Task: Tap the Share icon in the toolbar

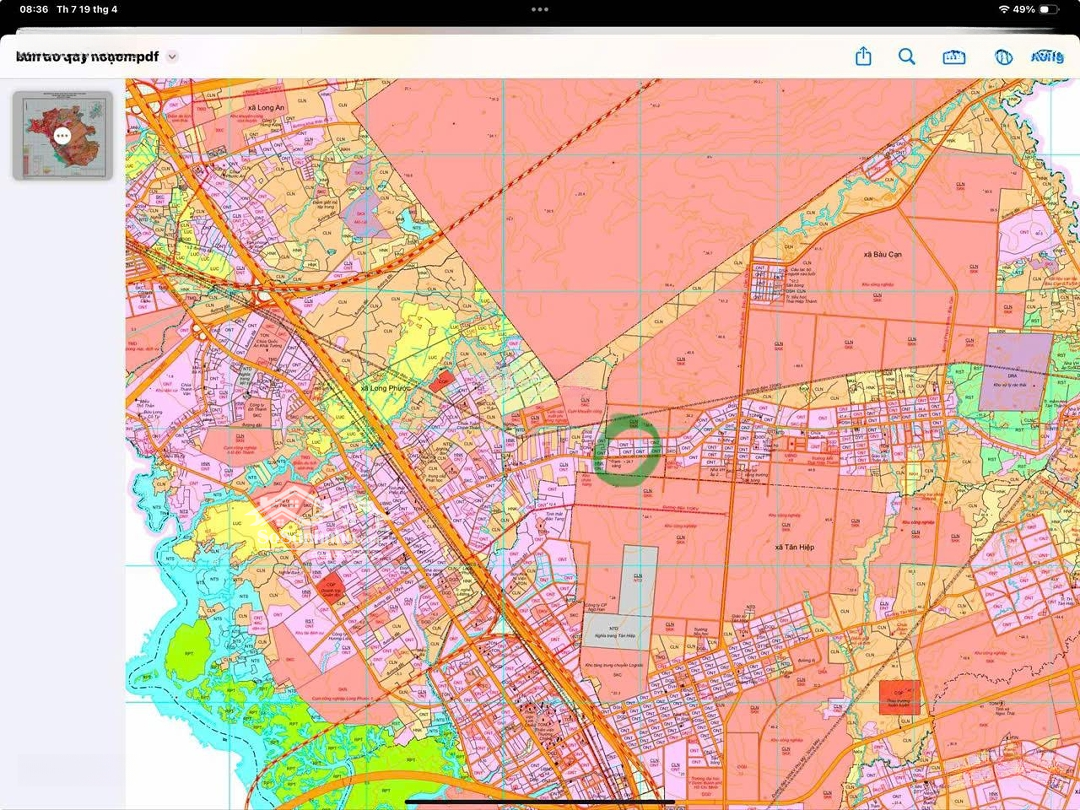Action: point(864,57)
